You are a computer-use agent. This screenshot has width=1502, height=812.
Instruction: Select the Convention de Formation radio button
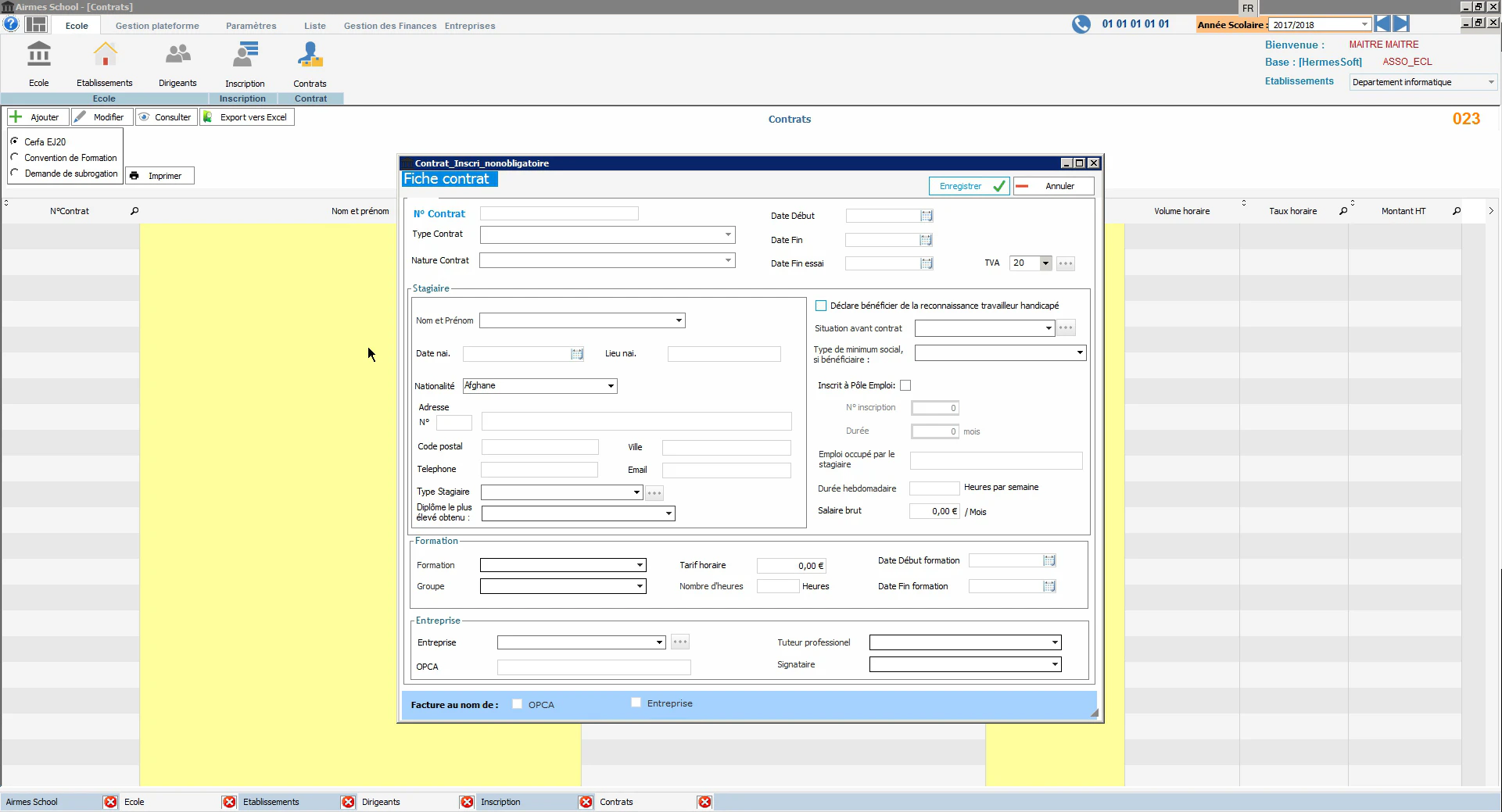coord(15,157)
